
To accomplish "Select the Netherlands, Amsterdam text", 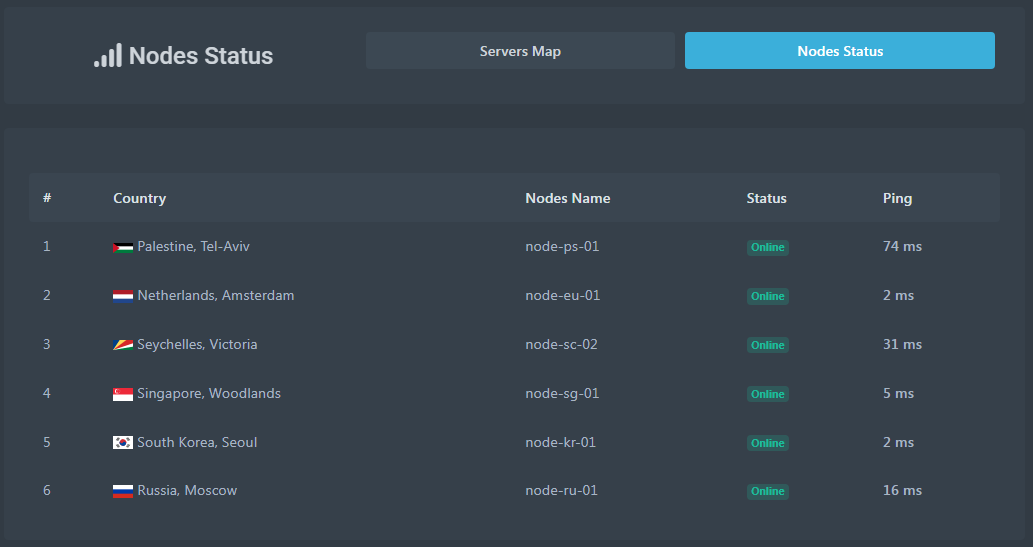I will [215, 295].
